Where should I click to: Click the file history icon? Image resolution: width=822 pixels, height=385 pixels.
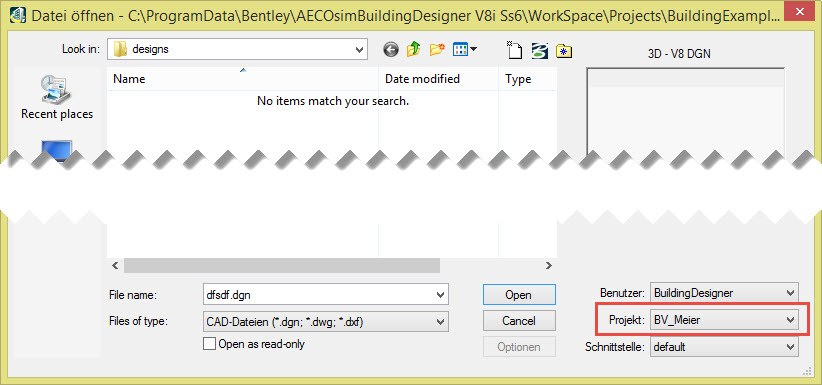[539, 50]
